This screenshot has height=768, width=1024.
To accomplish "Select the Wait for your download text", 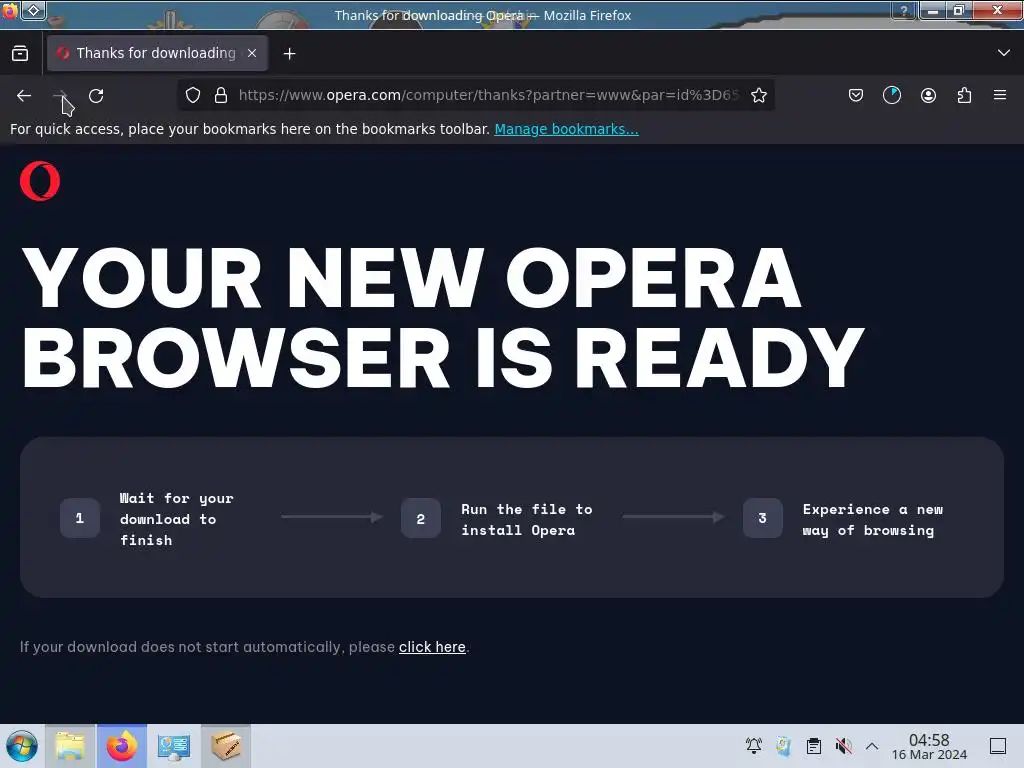I will click(176, 519).
